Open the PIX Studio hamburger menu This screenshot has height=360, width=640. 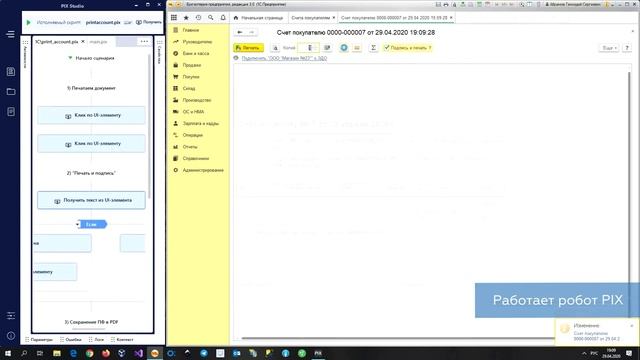tap(11, 34)
